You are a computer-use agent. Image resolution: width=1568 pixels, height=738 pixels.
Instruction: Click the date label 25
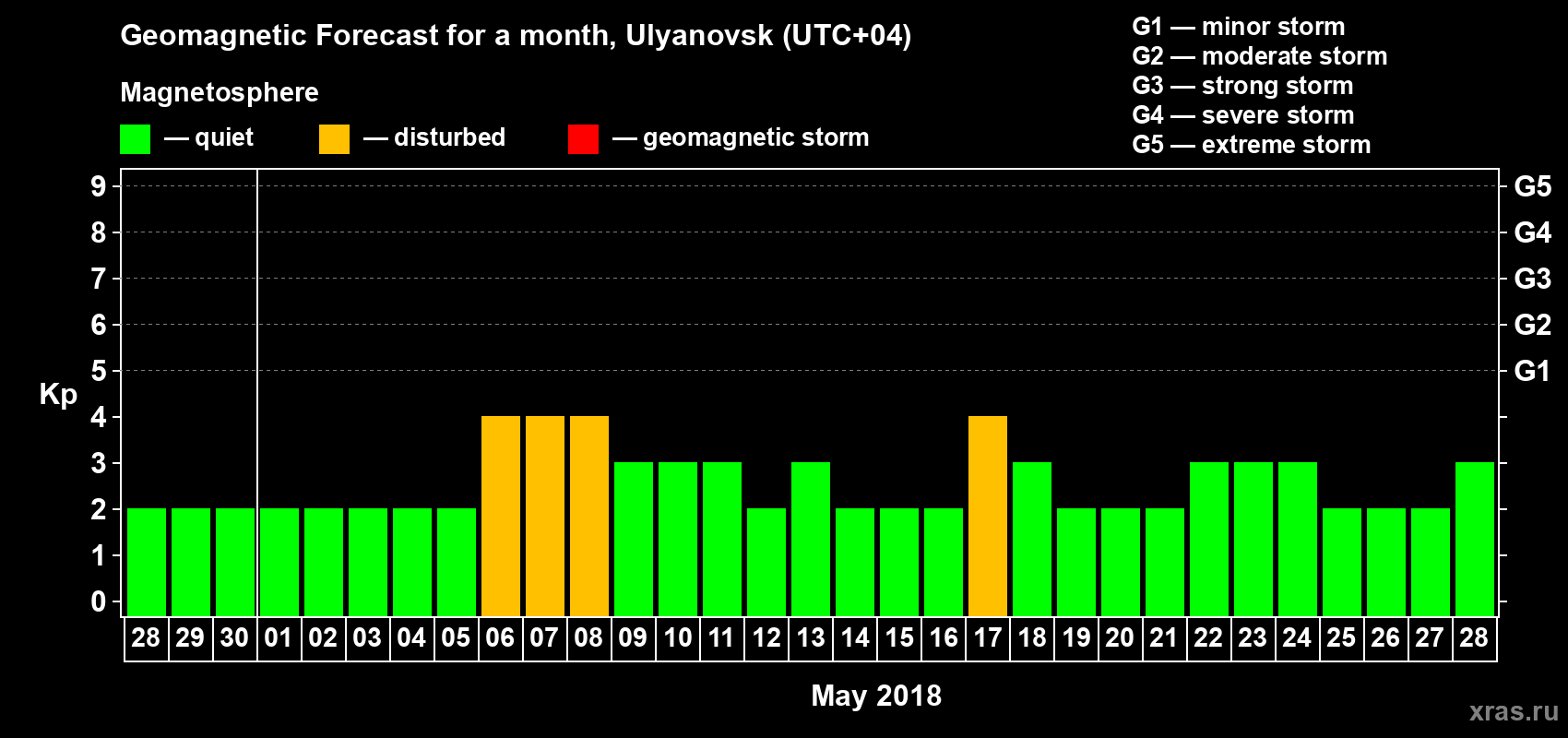(x=1341, y=638)
